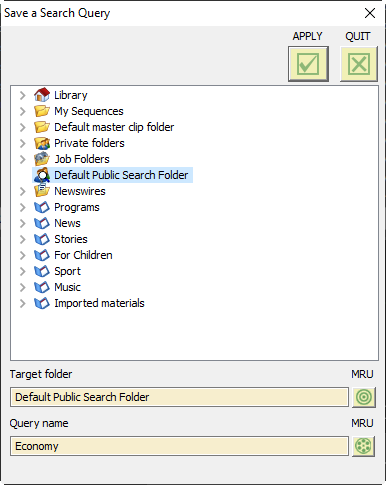Click the For Children book icon
386x485 pixels.
[42, 255]
